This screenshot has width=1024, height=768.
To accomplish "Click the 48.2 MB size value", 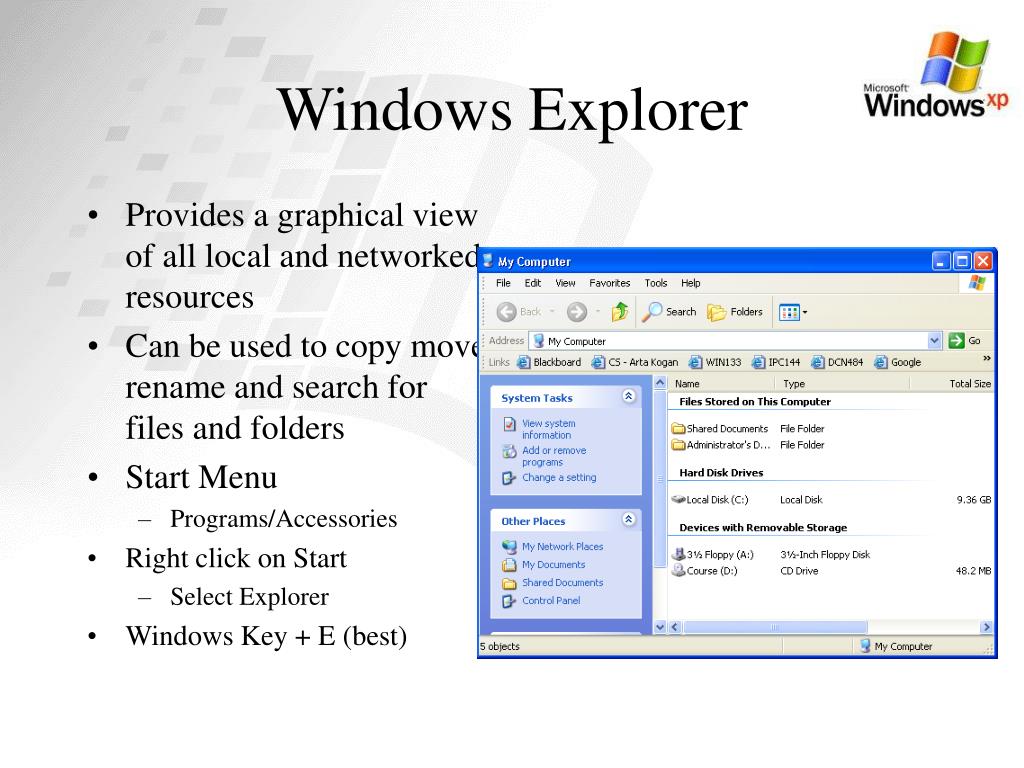I will [x=973, y=571].
